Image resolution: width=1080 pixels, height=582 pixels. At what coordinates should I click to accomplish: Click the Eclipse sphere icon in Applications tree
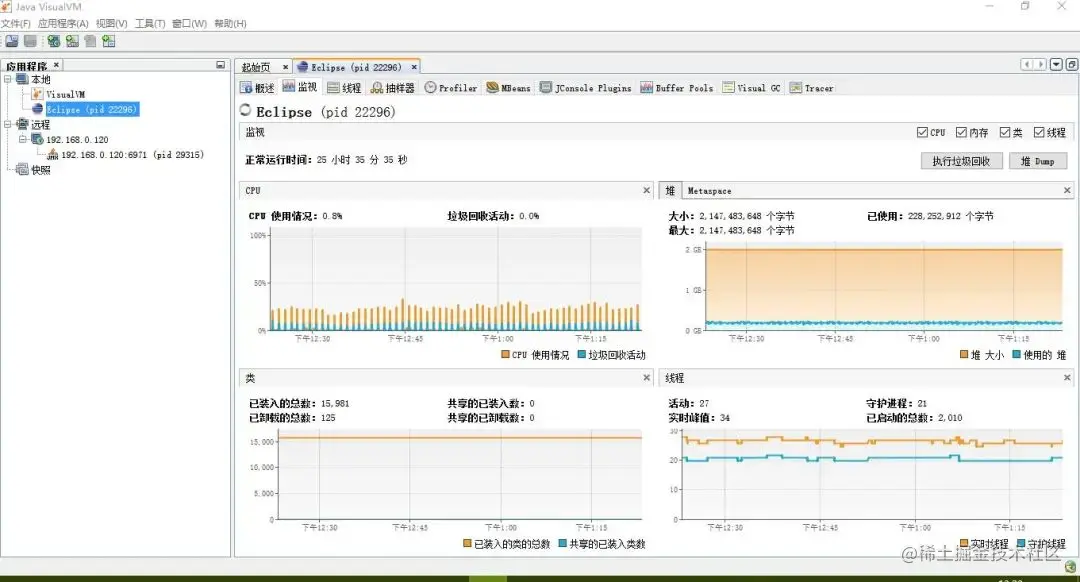pos(38,109)
